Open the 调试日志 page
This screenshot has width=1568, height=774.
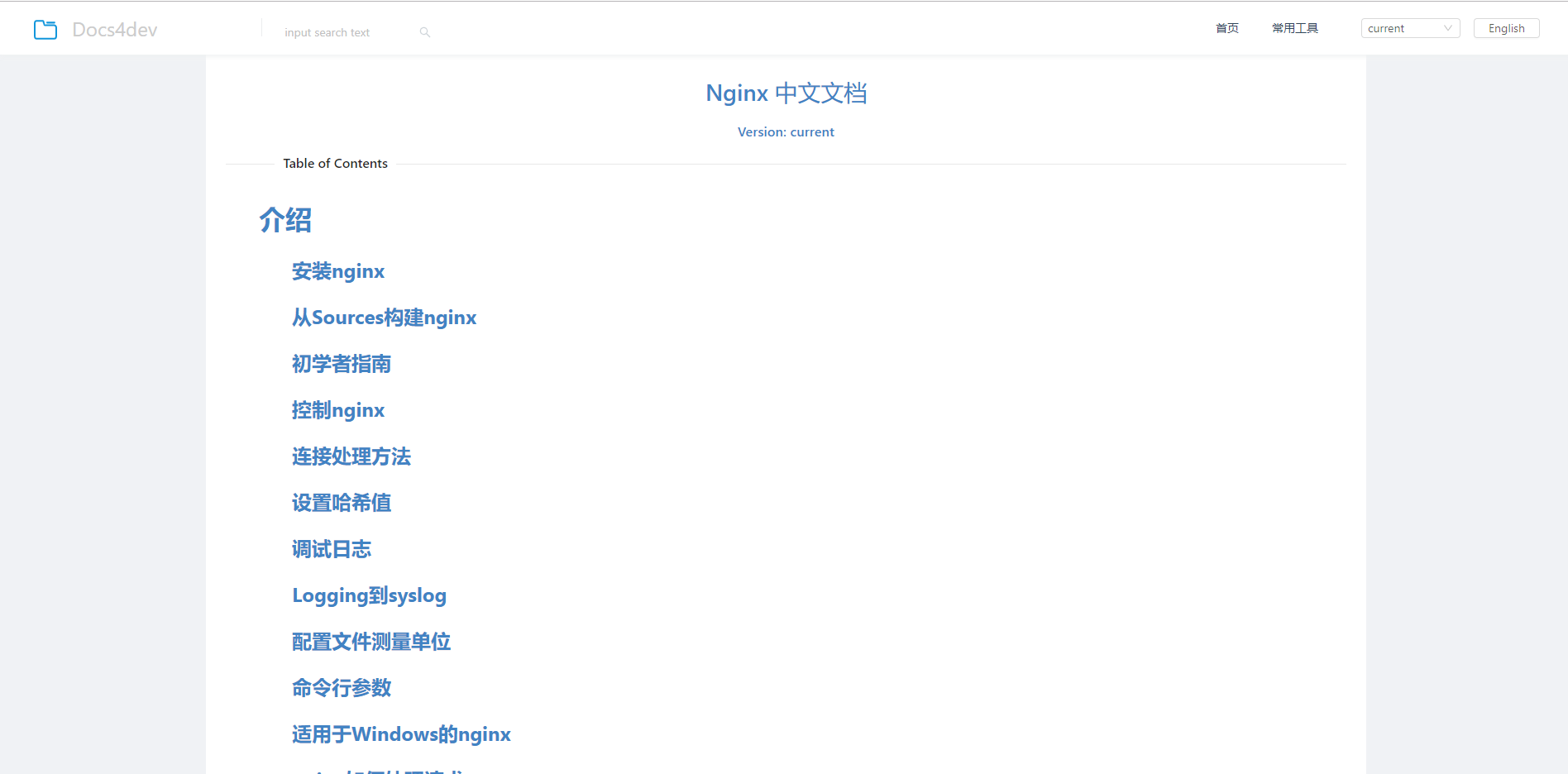pyautogui.click(x=331, y=549)
